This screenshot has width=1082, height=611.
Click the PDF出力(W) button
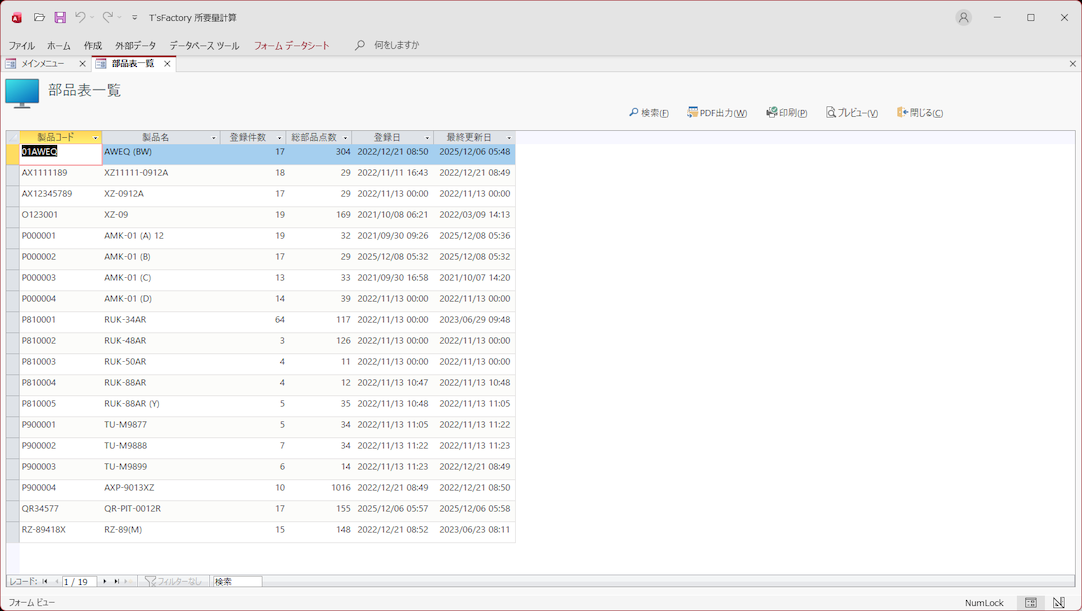click(x=717, y=113)
